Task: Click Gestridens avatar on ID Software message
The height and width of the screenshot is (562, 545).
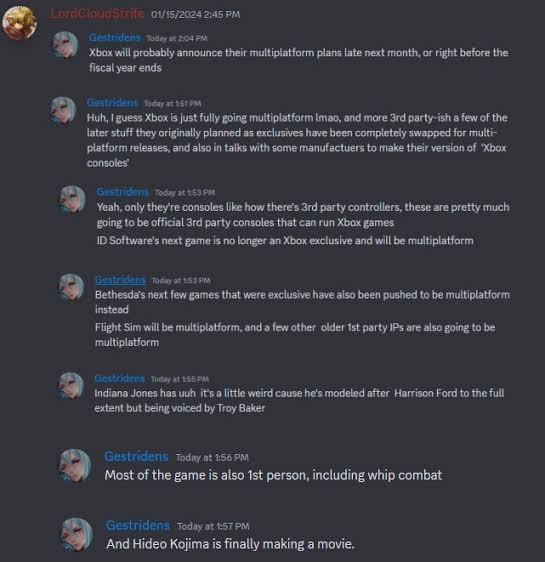Action: tap(73, 199)
